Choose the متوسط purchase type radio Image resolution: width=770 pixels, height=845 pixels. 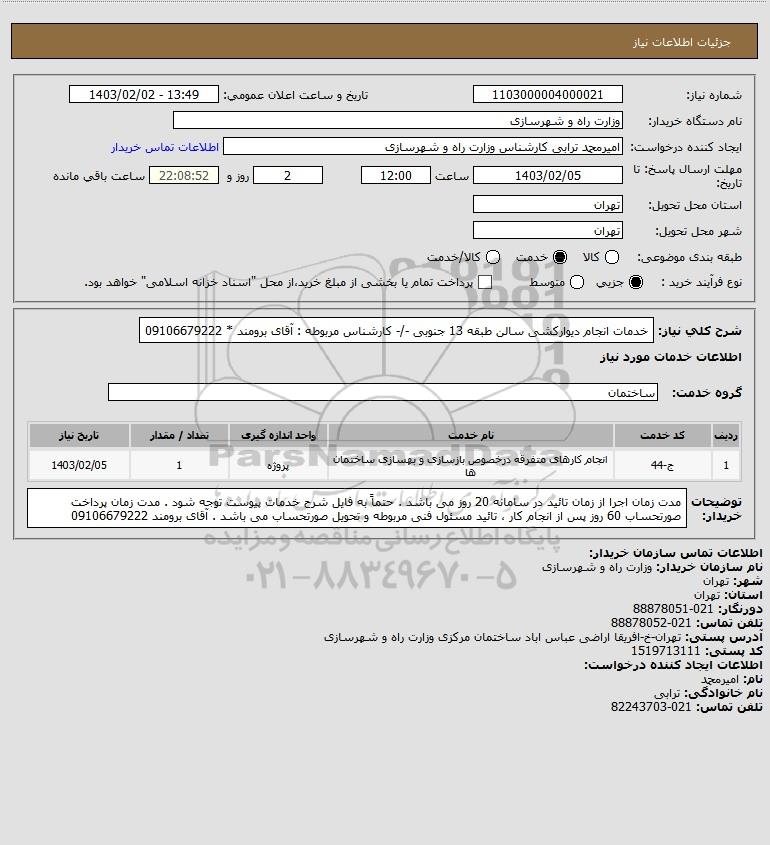pos(577,282)
